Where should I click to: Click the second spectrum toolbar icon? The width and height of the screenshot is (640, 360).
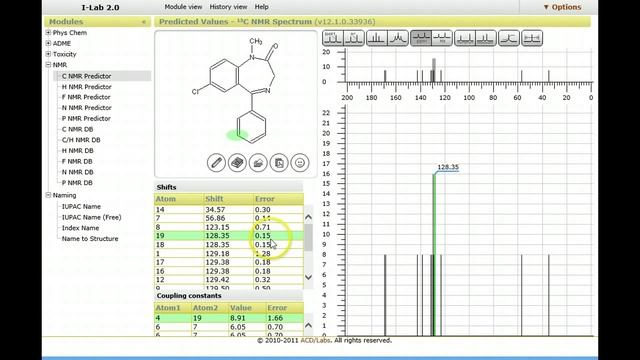pos(354,38)
